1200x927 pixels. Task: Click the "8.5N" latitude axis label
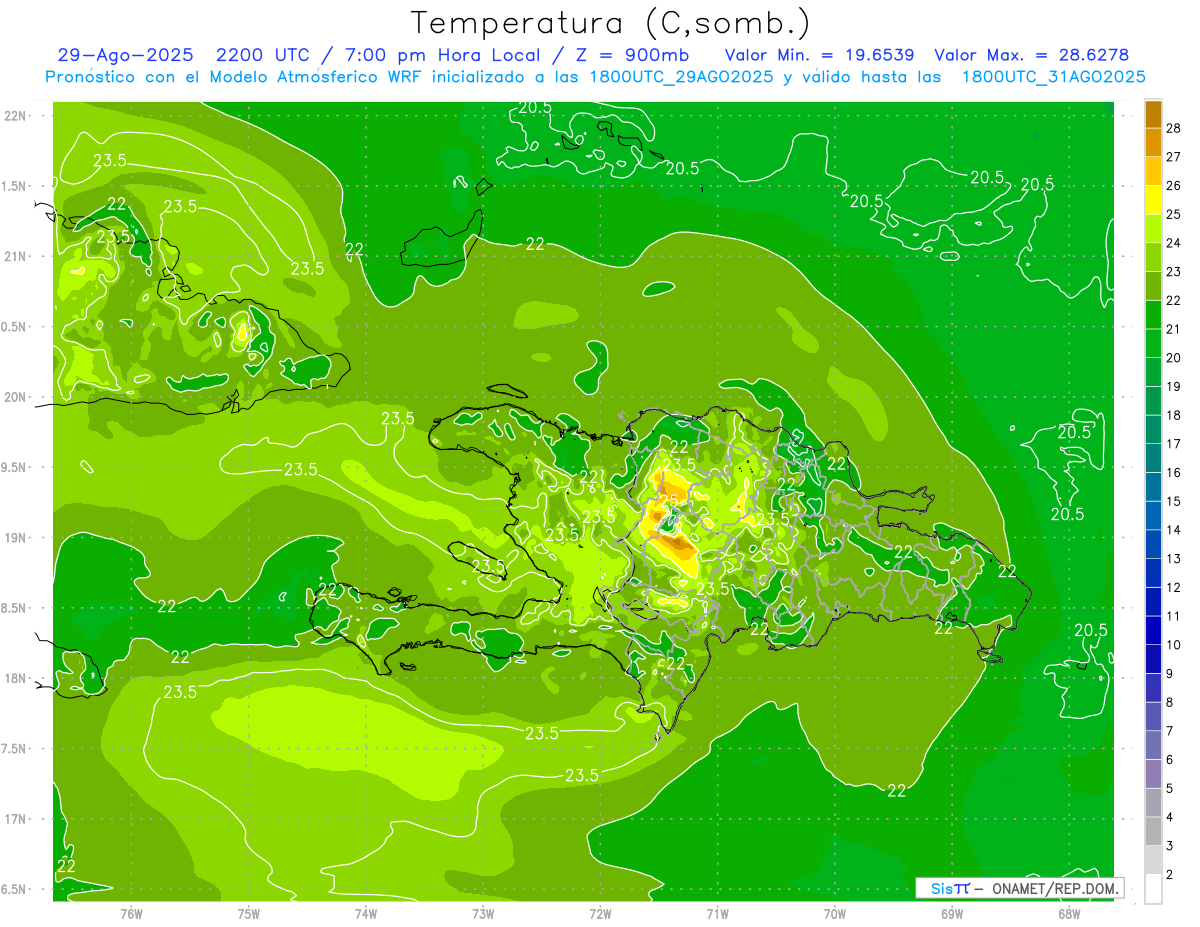pos(14,608)
